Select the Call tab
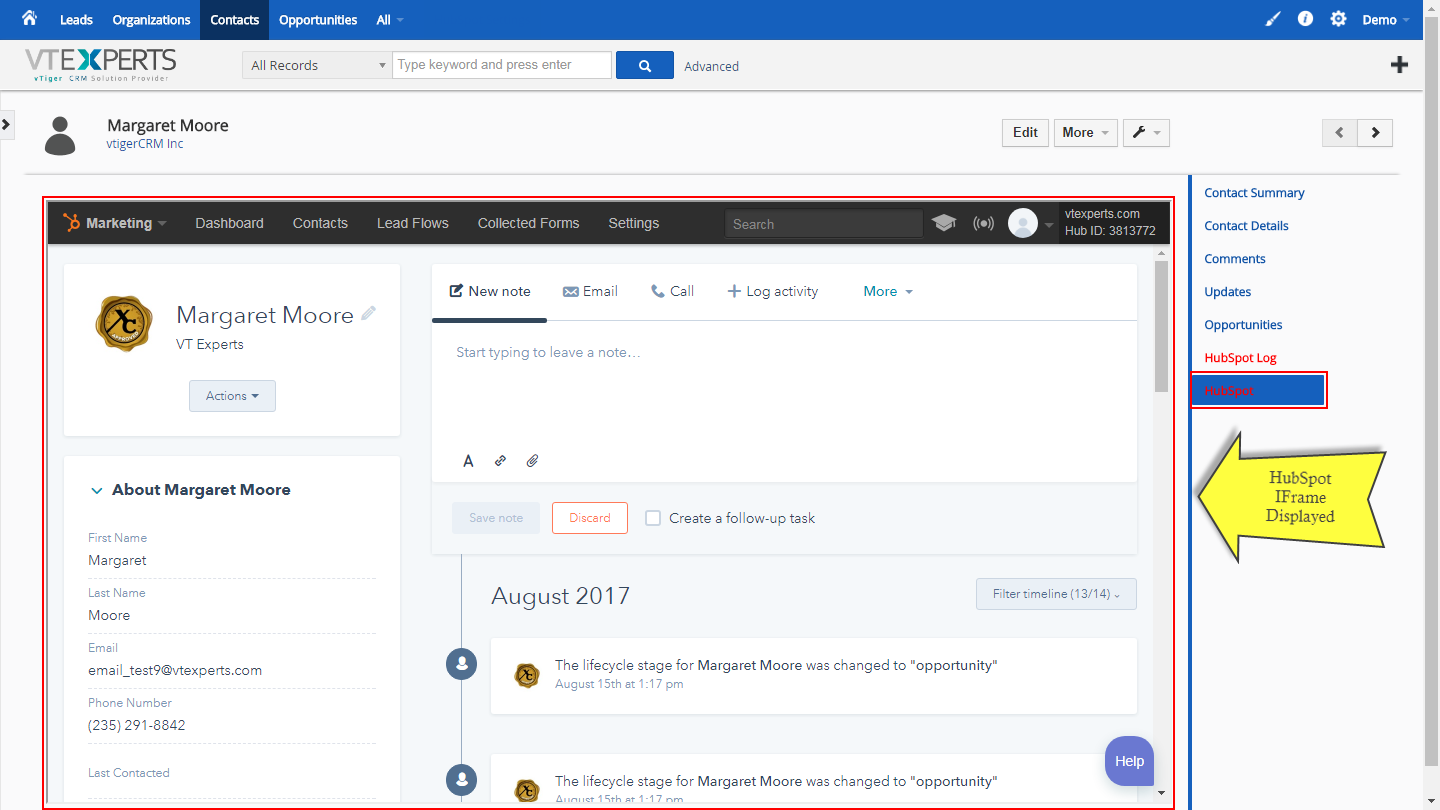 (x=672, y=291)
